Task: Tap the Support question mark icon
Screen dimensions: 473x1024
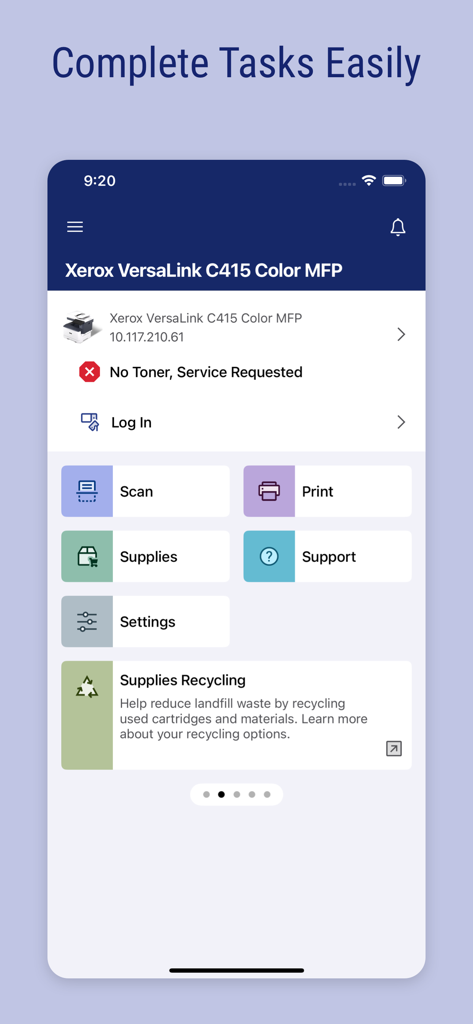Action: (x=269, y=556)
